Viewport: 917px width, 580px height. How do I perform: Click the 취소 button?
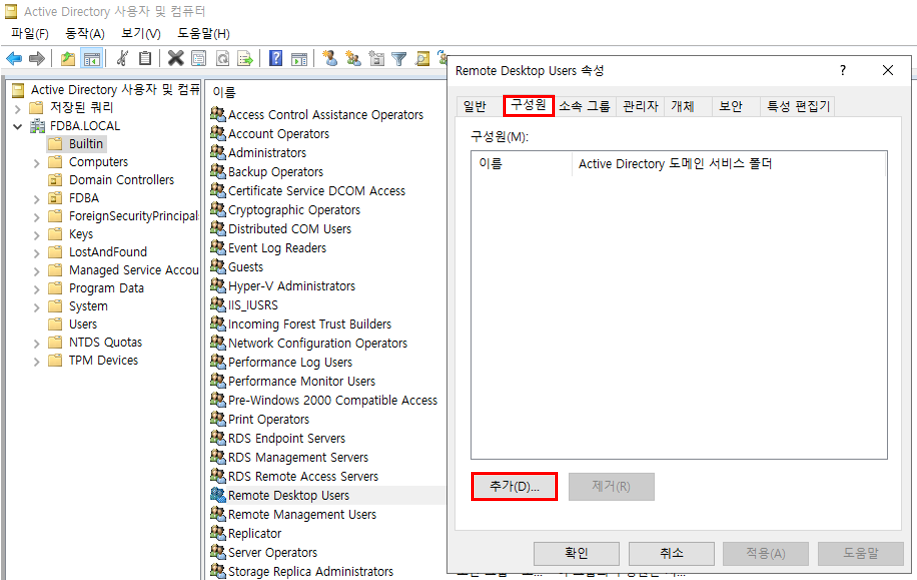pyautogui.click(x=671, y=553)
